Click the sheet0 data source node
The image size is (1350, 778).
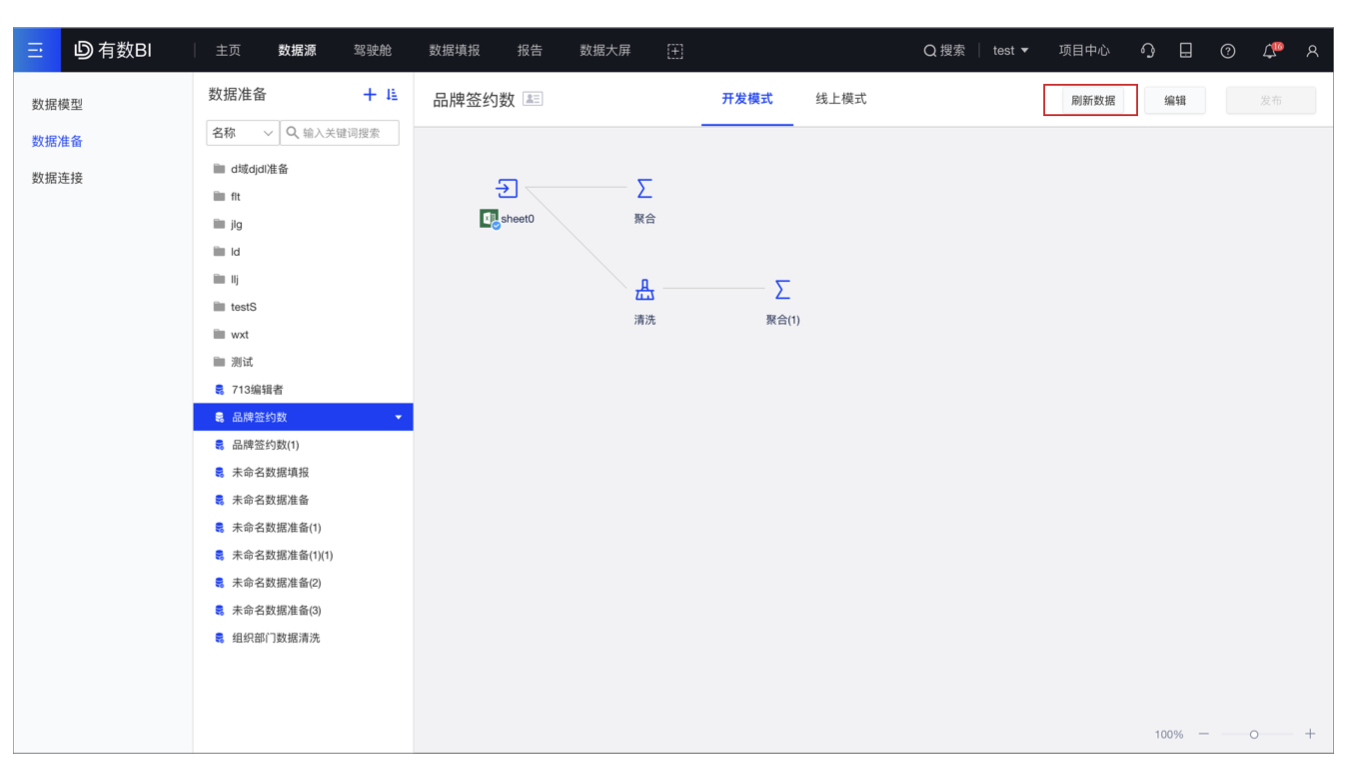507,188
